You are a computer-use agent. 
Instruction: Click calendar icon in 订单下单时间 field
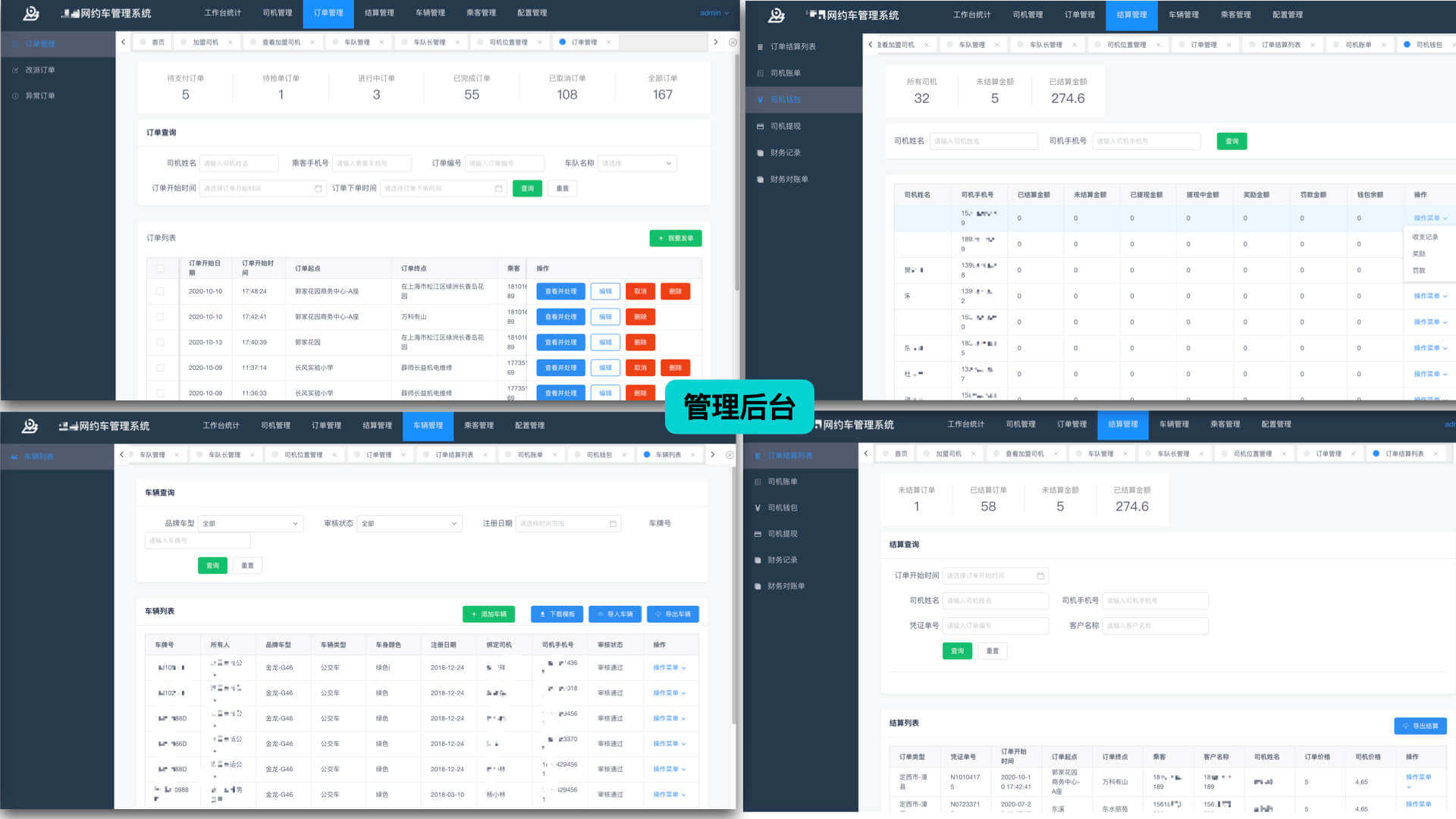pos(498,188)
